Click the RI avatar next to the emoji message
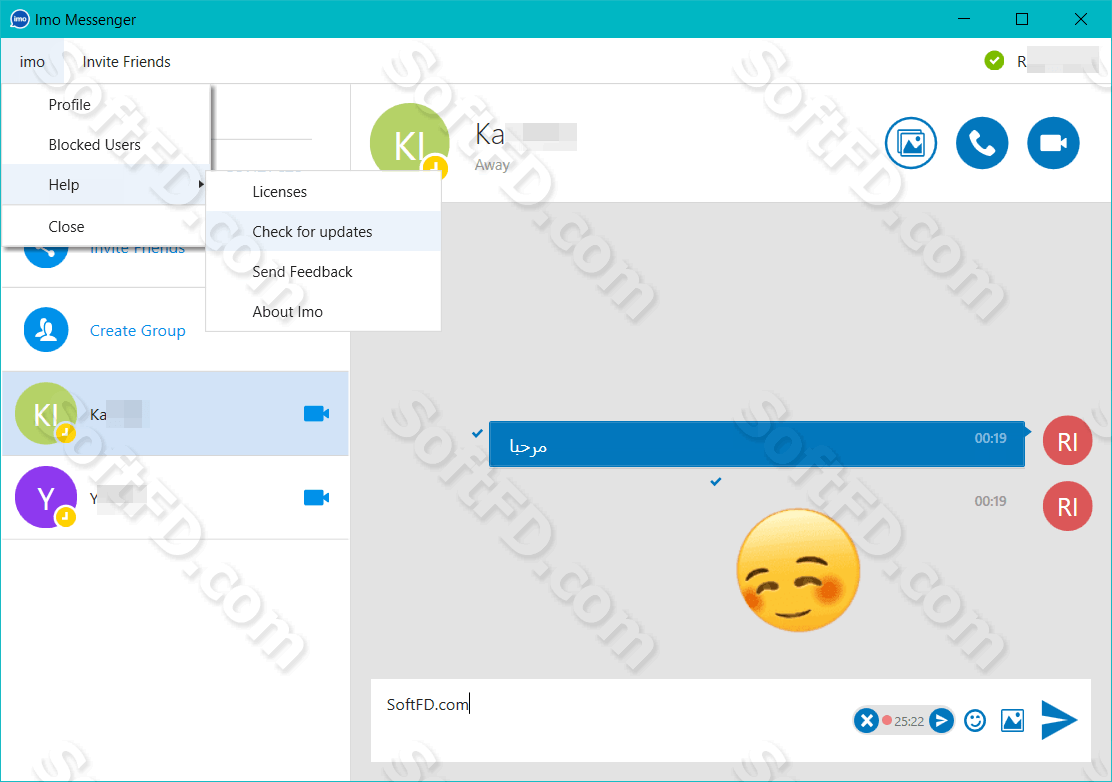This screenshot has width=1112, height=782. [1067, 506]
